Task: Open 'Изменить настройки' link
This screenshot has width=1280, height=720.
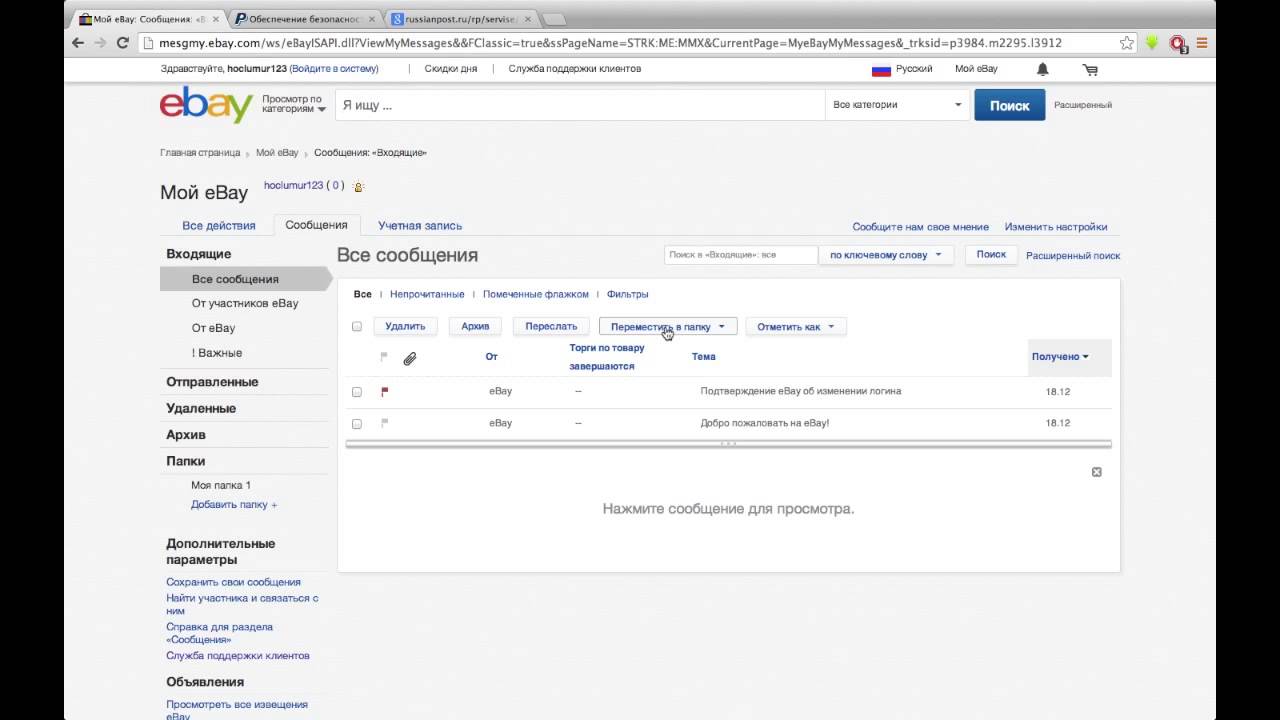Action: [1056, 227]
